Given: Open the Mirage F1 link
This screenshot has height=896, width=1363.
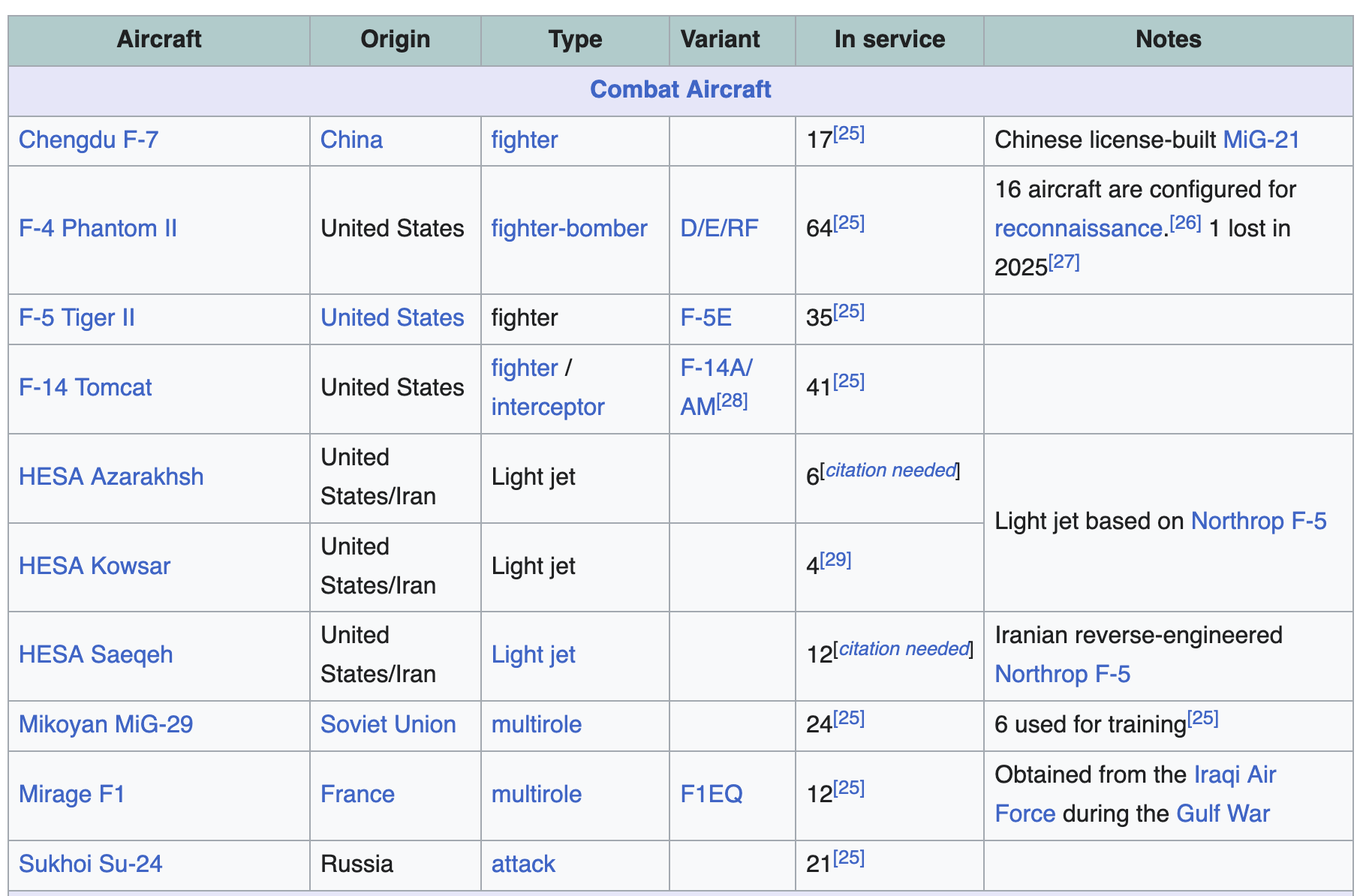Looking at the screenshot, I should coord(72,794).
